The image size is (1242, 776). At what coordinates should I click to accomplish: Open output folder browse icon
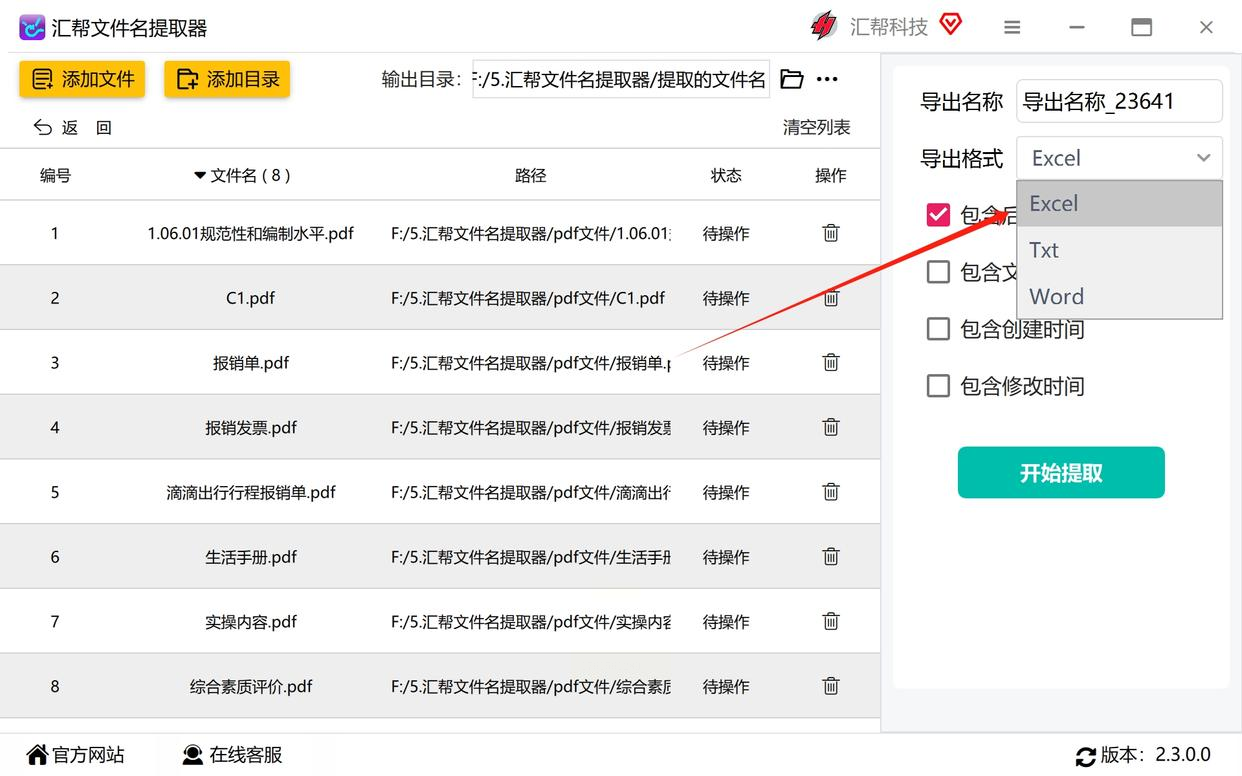(792, 79)
